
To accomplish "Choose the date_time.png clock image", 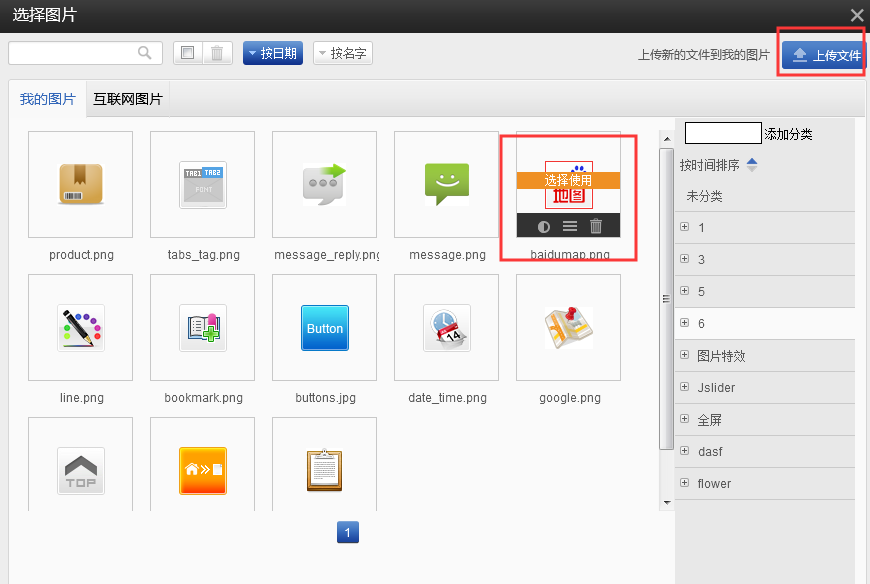I will click(446, 328).
